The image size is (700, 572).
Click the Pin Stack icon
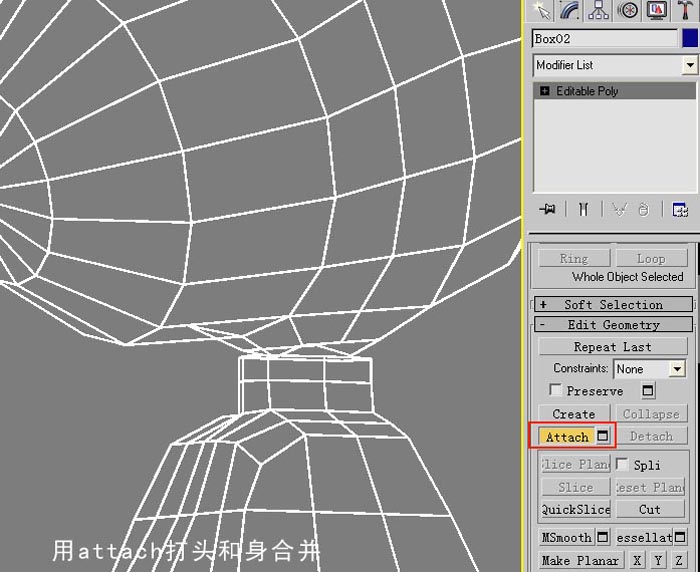tap(547, 209)
